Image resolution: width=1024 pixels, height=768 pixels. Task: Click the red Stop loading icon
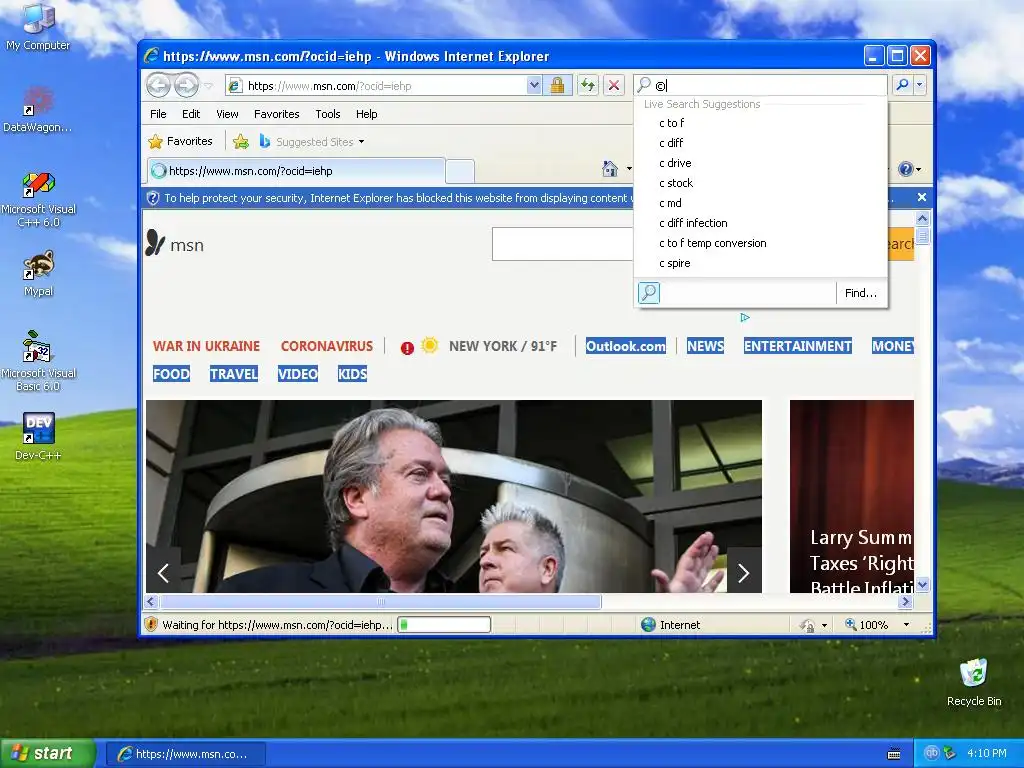coord(613,86)
